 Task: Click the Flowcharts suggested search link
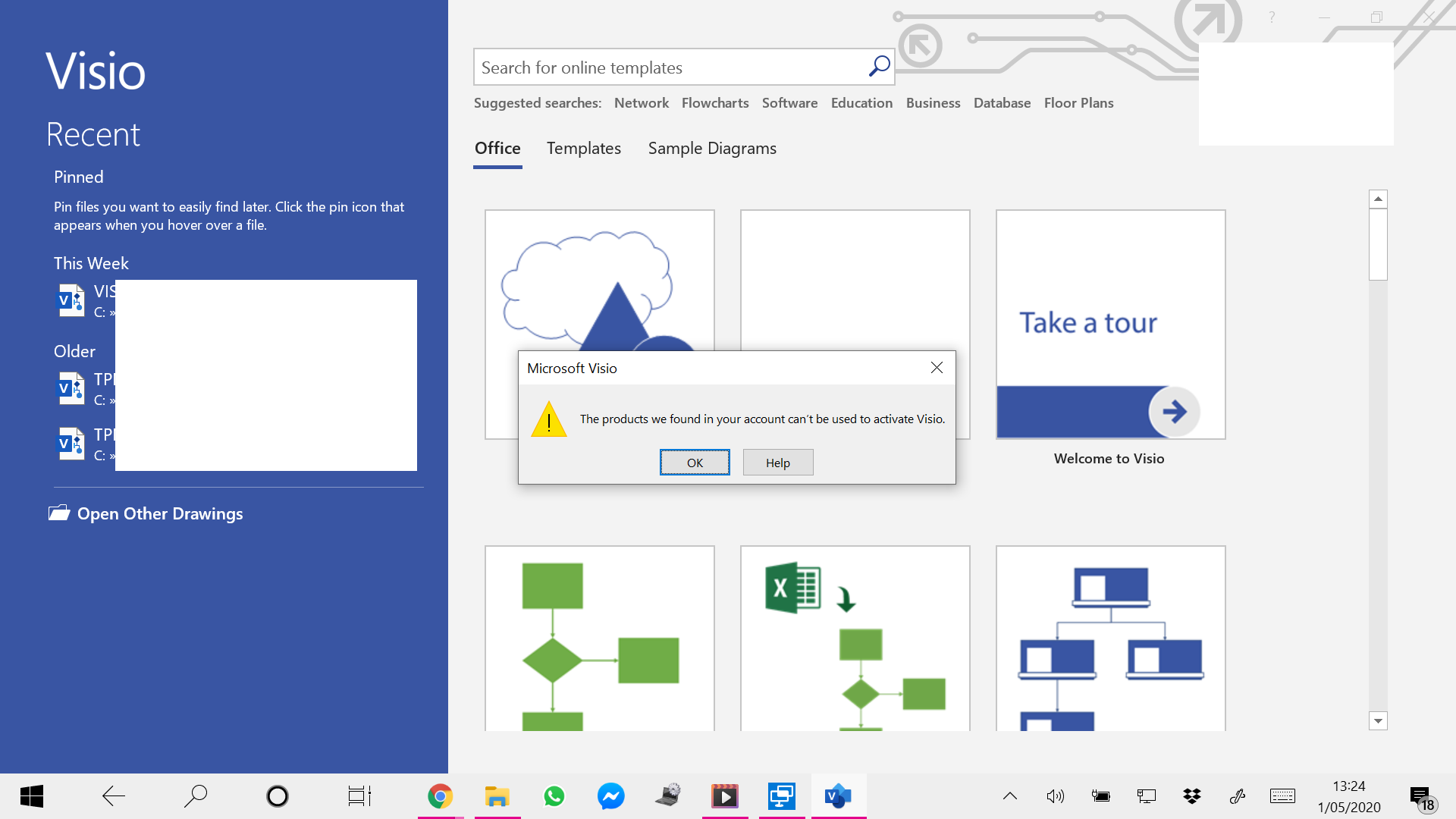click(714, 103)
